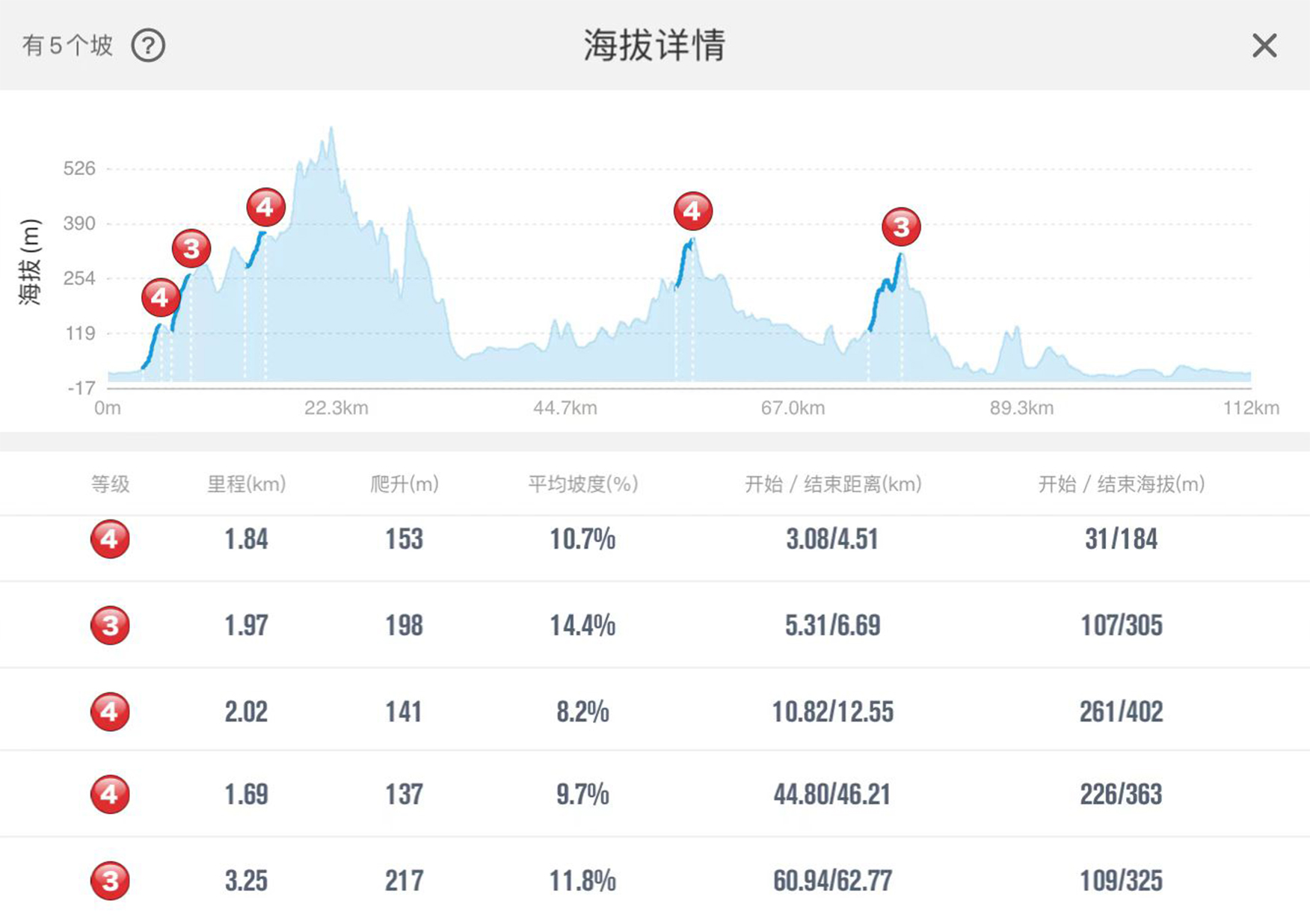
Task: Click the '海拔详情' title
Action: click(x=654, y=45)
